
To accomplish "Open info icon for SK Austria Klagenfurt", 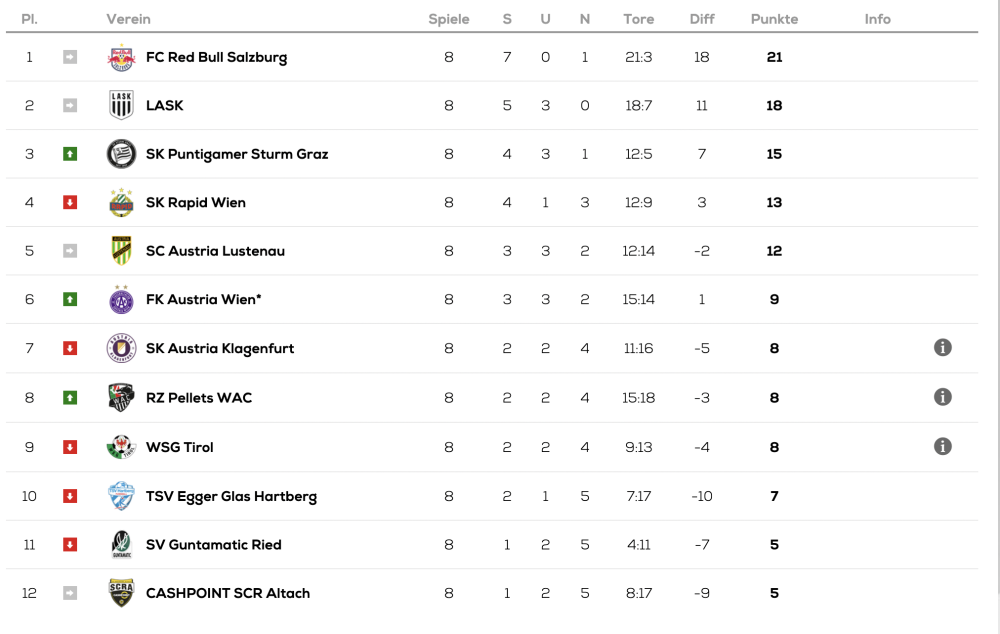I will [x=942, y=348].
